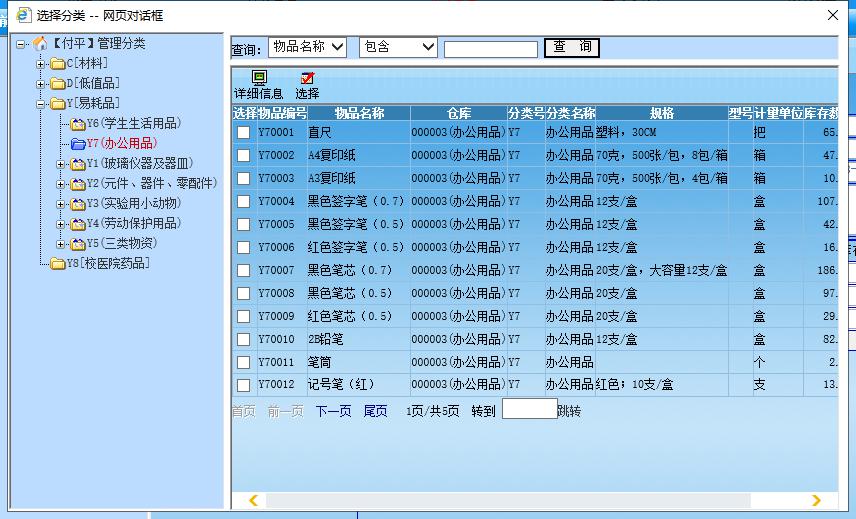Jump to 尾页 last page
The image size is (856, 519).
(x=376, y=411)
